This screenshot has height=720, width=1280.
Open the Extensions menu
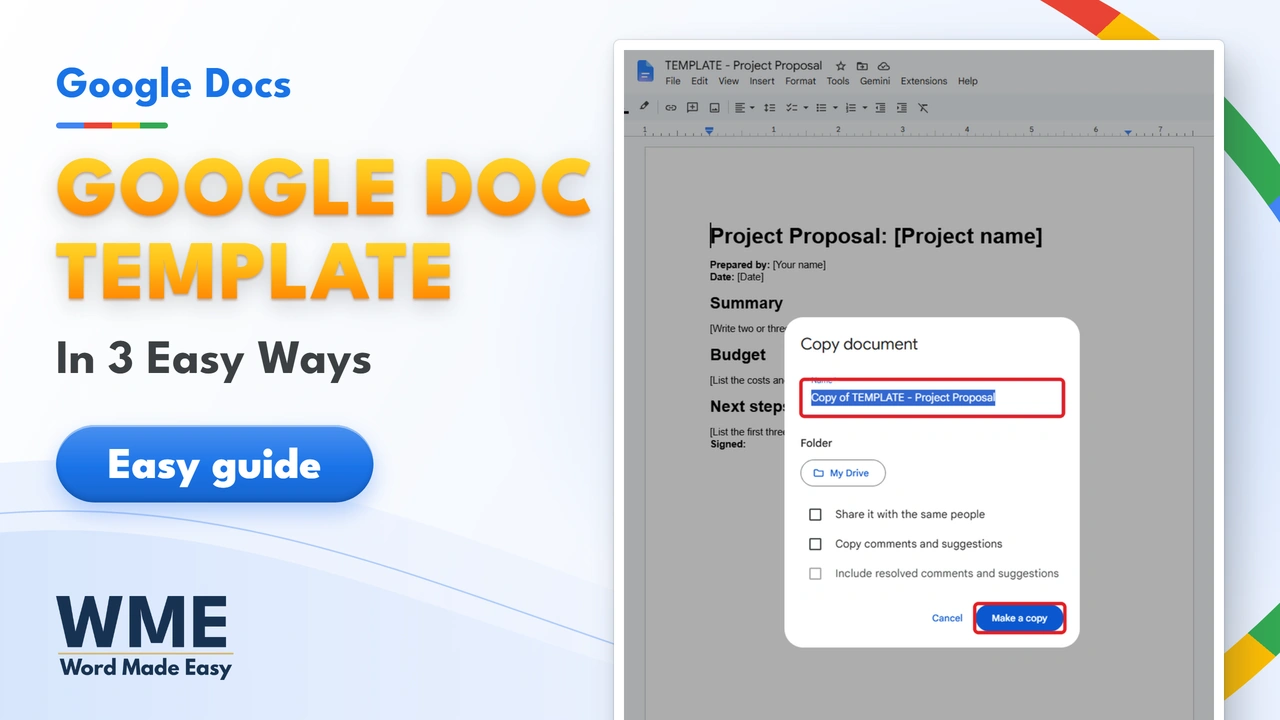[924, 81]
